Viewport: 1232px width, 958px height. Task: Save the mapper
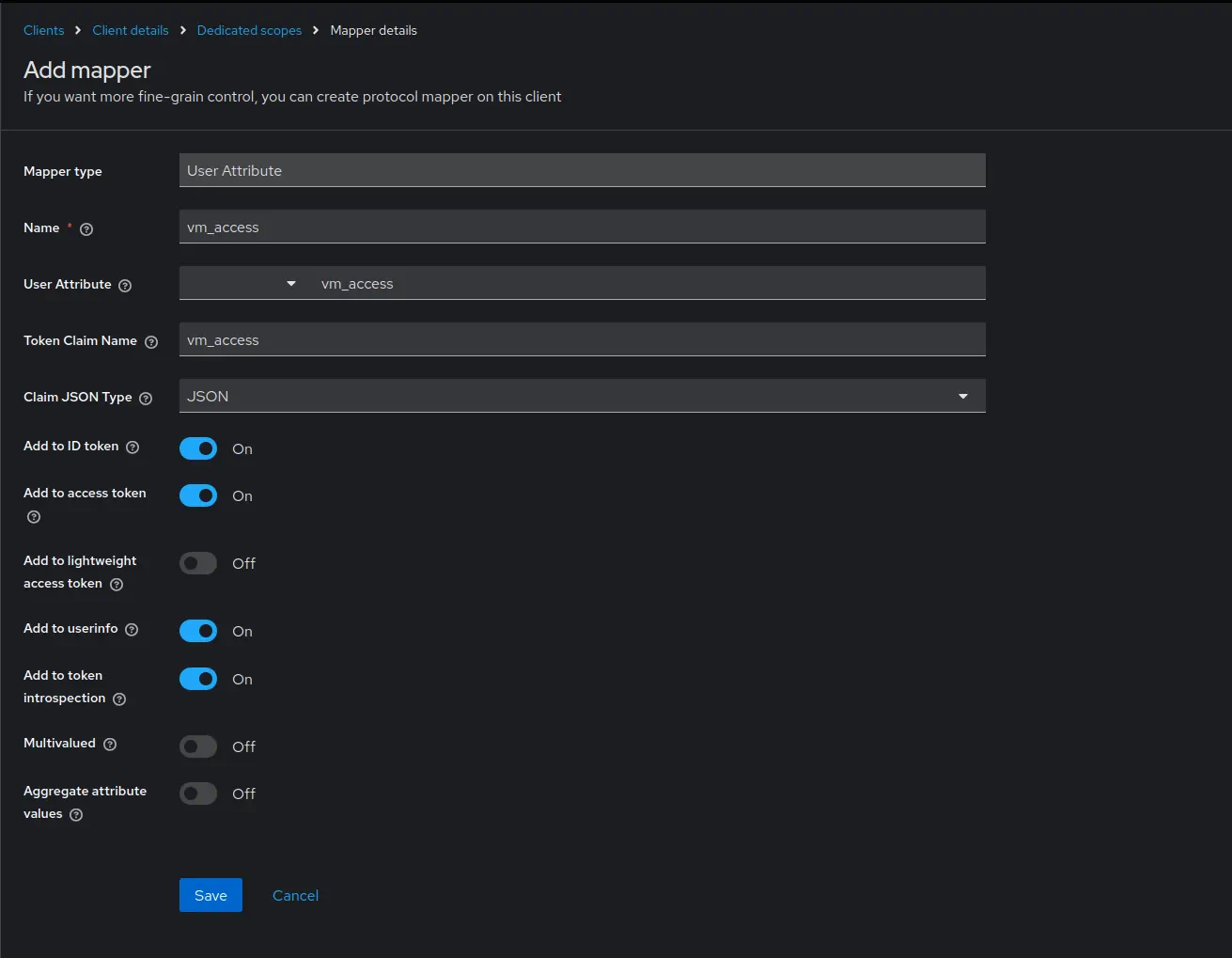[x=211, y=895]
